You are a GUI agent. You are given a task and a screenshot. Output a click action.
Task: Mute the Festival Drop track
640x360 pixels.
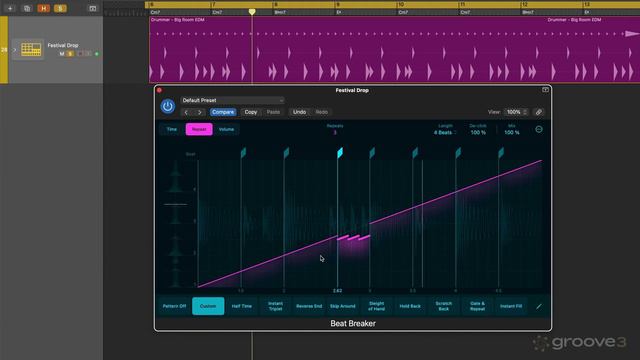coord(62,54)
